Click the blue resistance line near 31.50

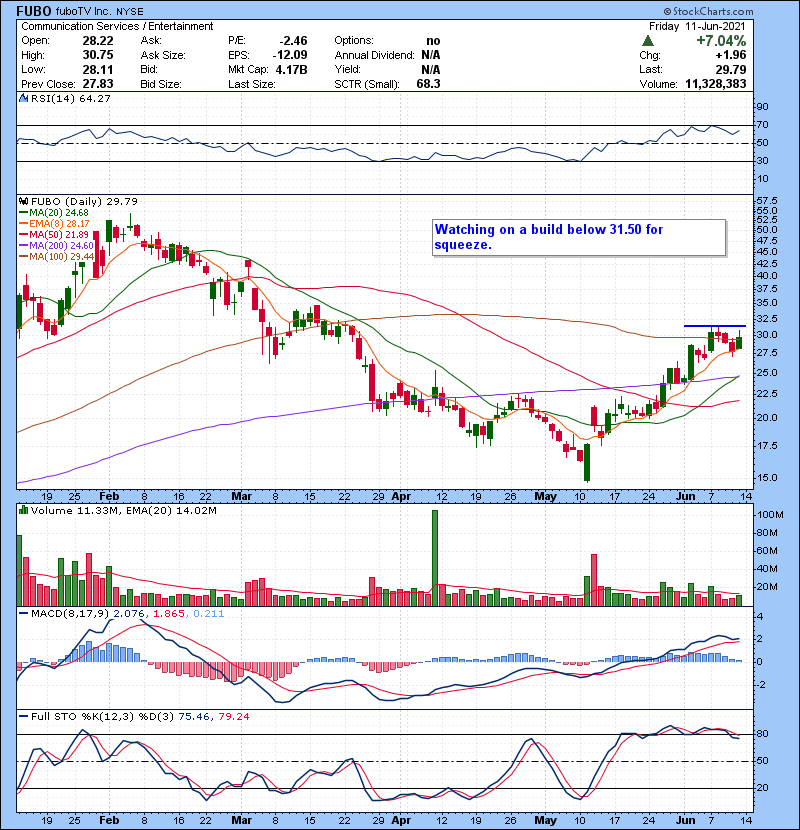pyautogui.click(x=715, y=326)
